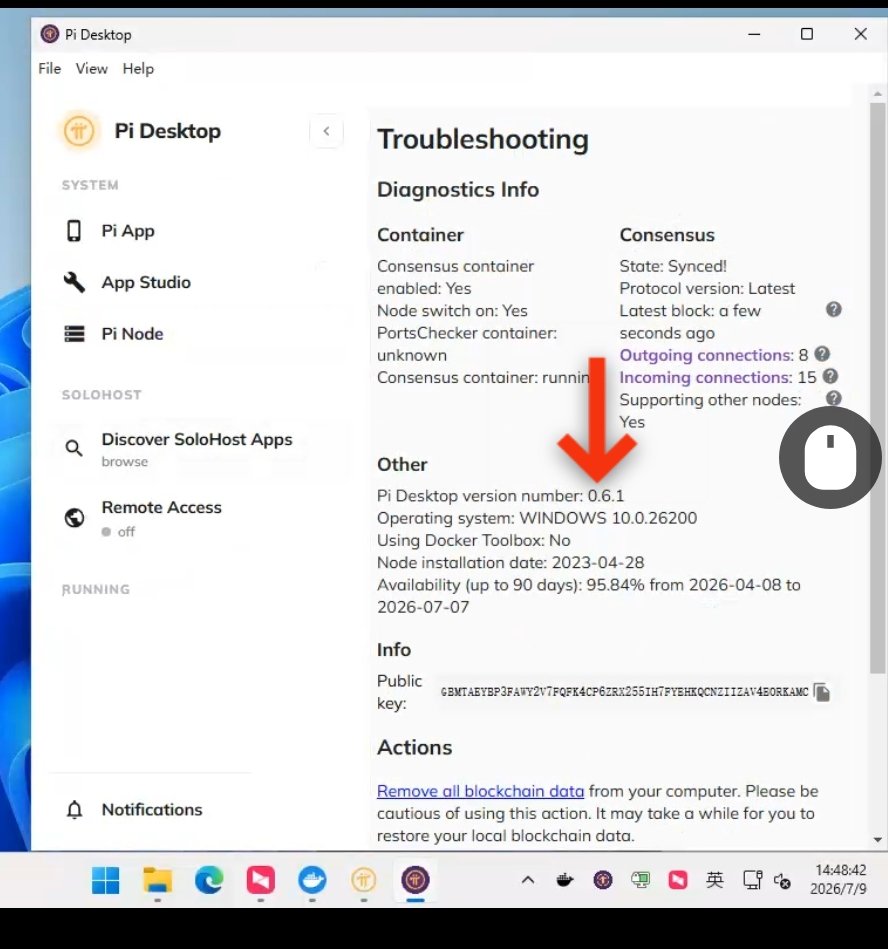The width and height of the screenshot is (888, 949).
Task: Open App Studio from the sidebar
Action: (127, 282)
